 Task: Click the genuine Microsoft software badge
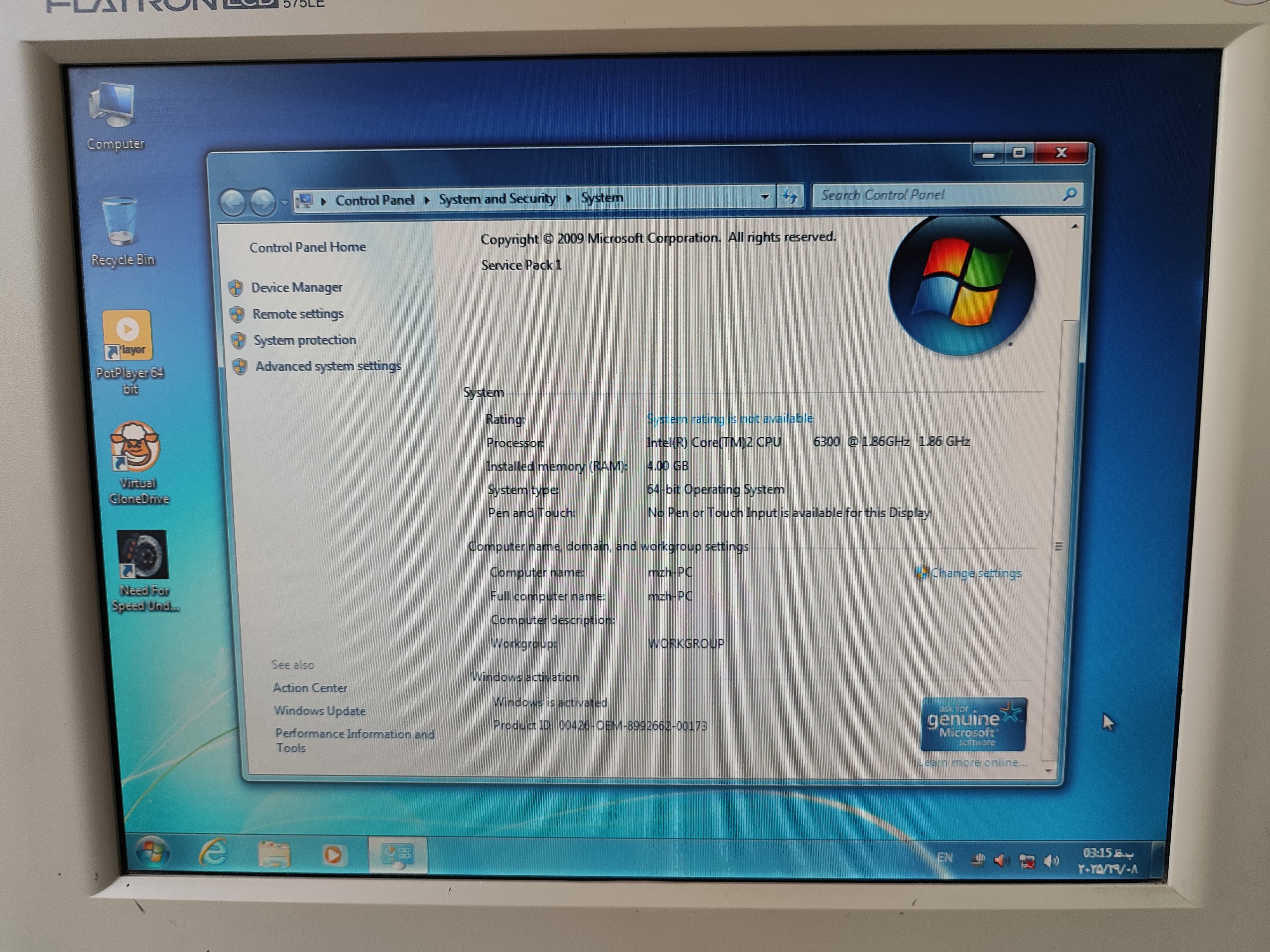tap(973, 725)
